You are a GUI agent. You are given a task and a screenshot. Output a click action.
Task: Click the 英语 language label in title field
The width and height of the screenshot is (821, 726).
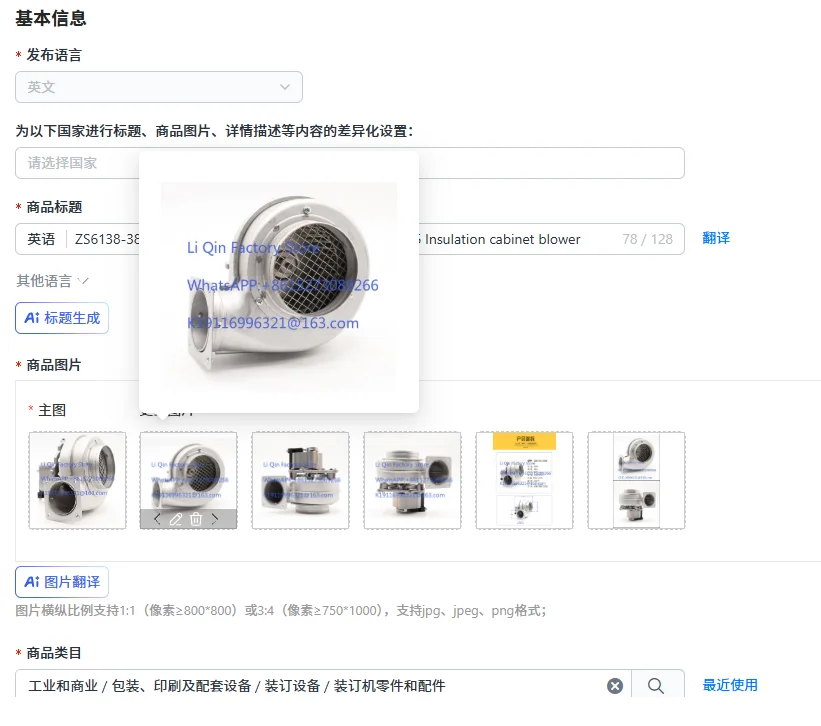tap(41, 239)
